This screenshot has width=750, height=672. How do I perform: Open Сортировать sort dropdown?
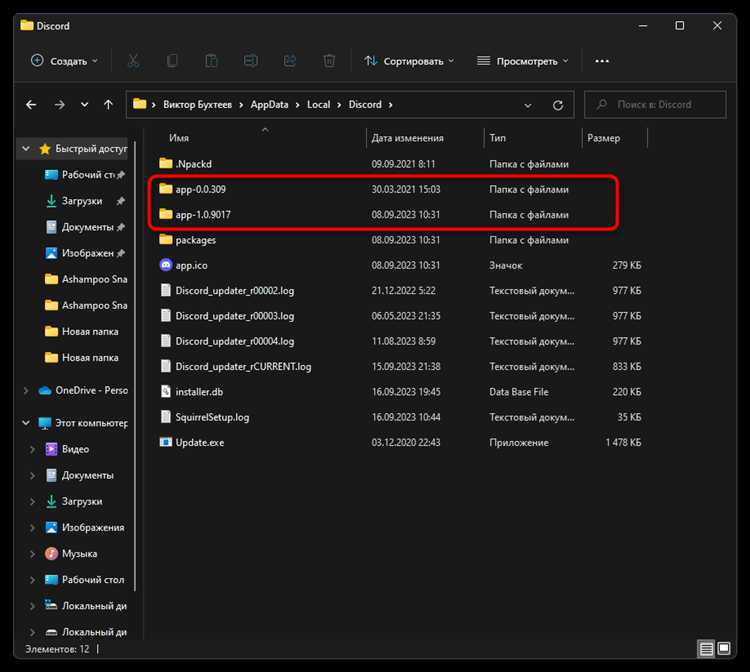click(x=409, y=61)
